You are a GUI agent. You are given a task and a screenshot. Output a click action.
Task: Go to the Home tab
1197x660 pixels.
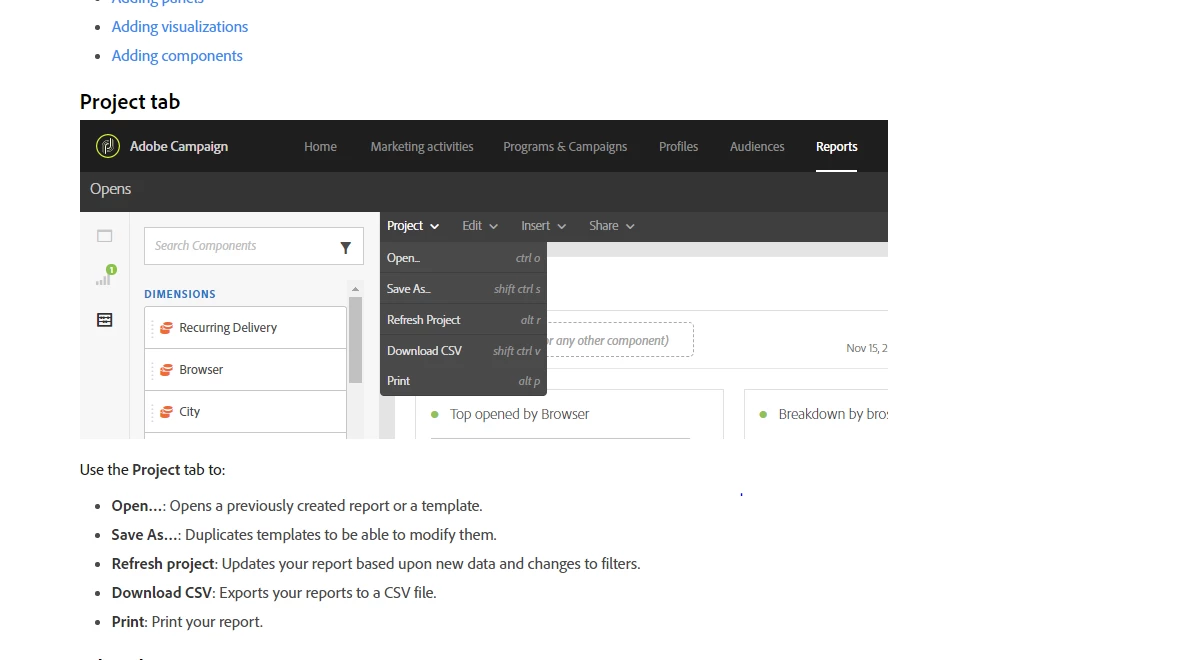[x=320, y=146]
